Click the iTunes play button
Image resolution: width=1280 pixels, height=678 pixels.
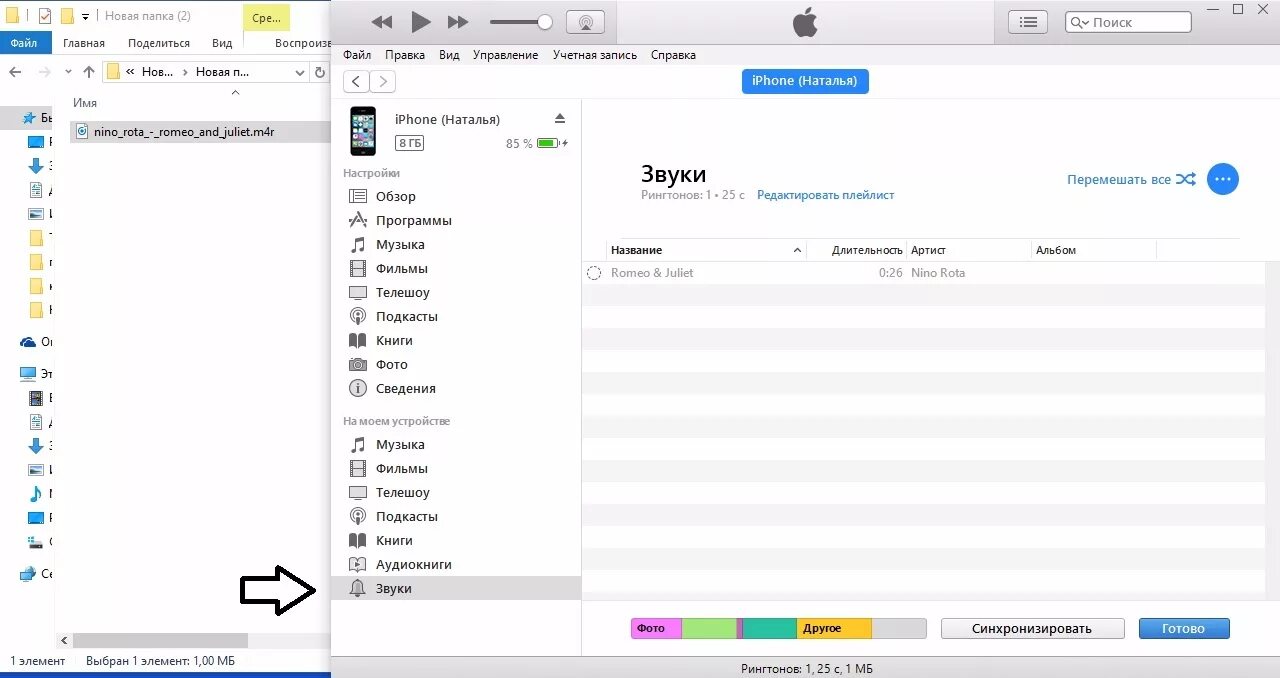(421, 22)
